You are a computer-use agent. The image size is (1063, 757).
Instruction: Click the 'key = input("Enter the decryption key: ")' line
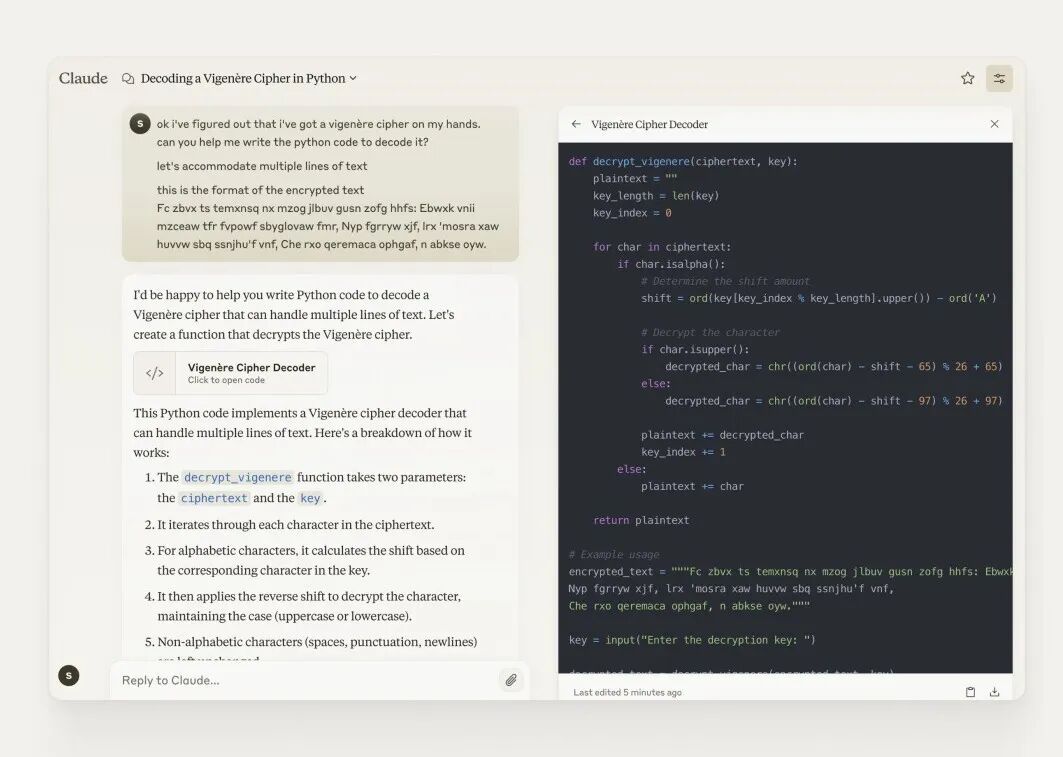pyautogui.click(x=692, y=640)
